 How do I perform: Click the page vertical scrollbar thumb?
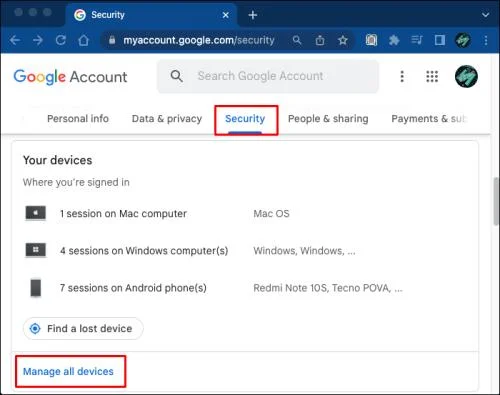[x=496, y=202]
